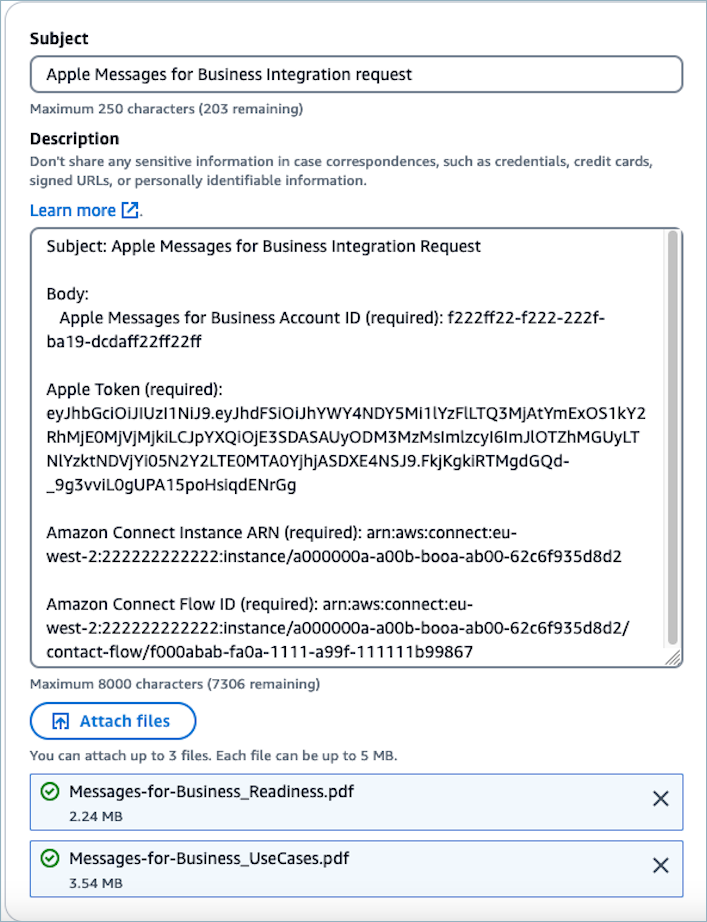Image resolution: width=707 pixels, height=922 pixels.
Task: Click the upload icon in Attach files
Action: coord(61,721)
